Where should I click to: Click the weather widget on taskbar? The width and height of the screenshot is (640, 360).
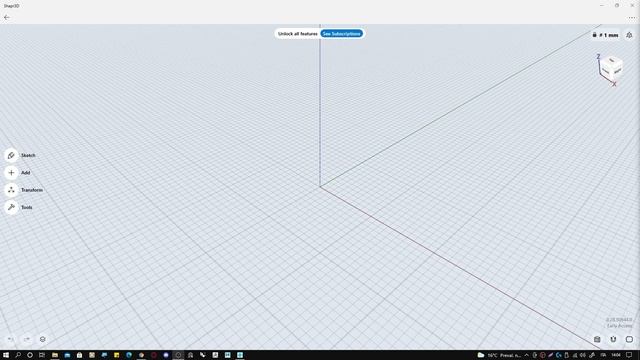coord(500,355)
